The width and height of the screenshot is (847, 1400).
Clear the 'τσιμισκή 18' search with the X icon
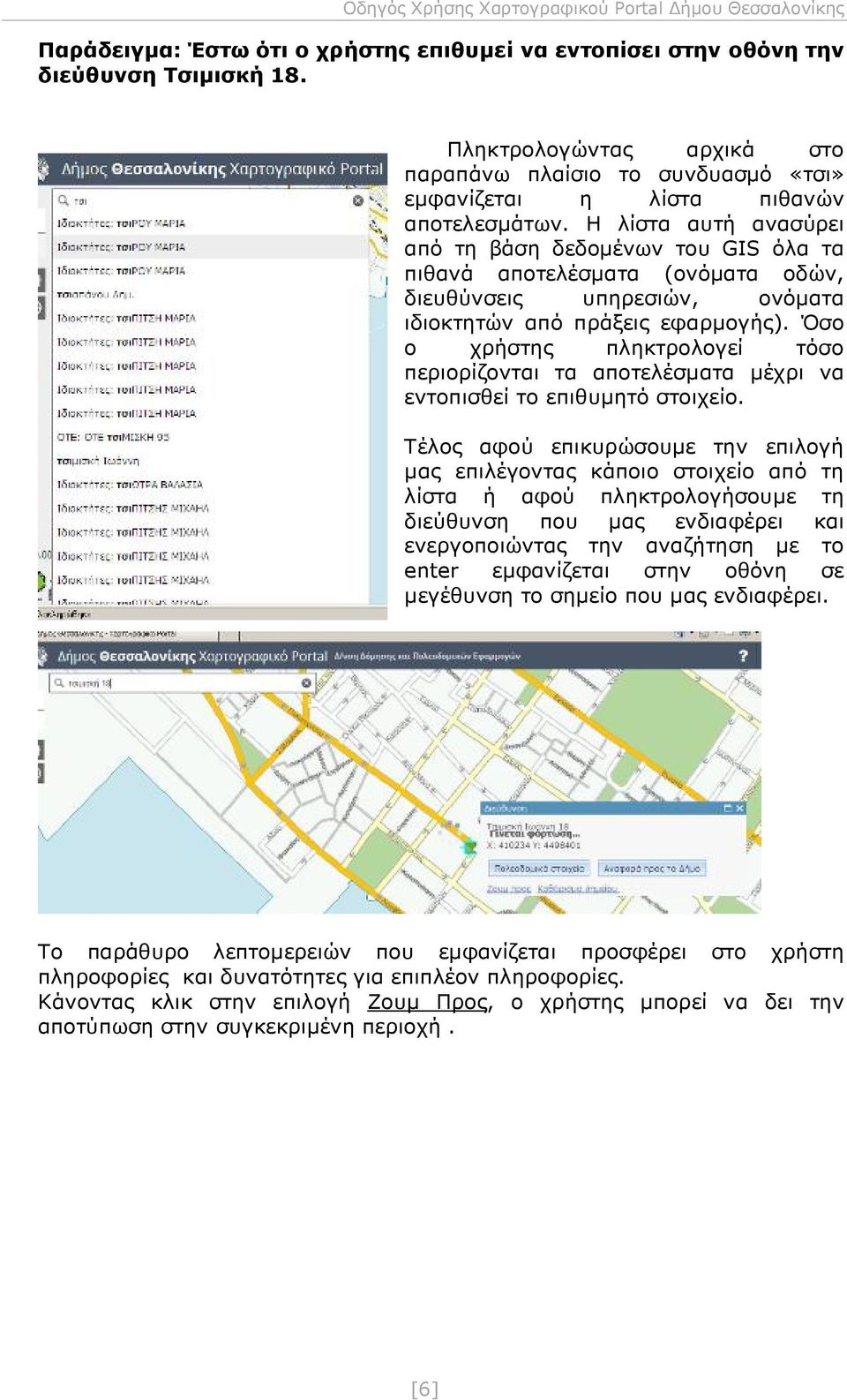point(306,683)
